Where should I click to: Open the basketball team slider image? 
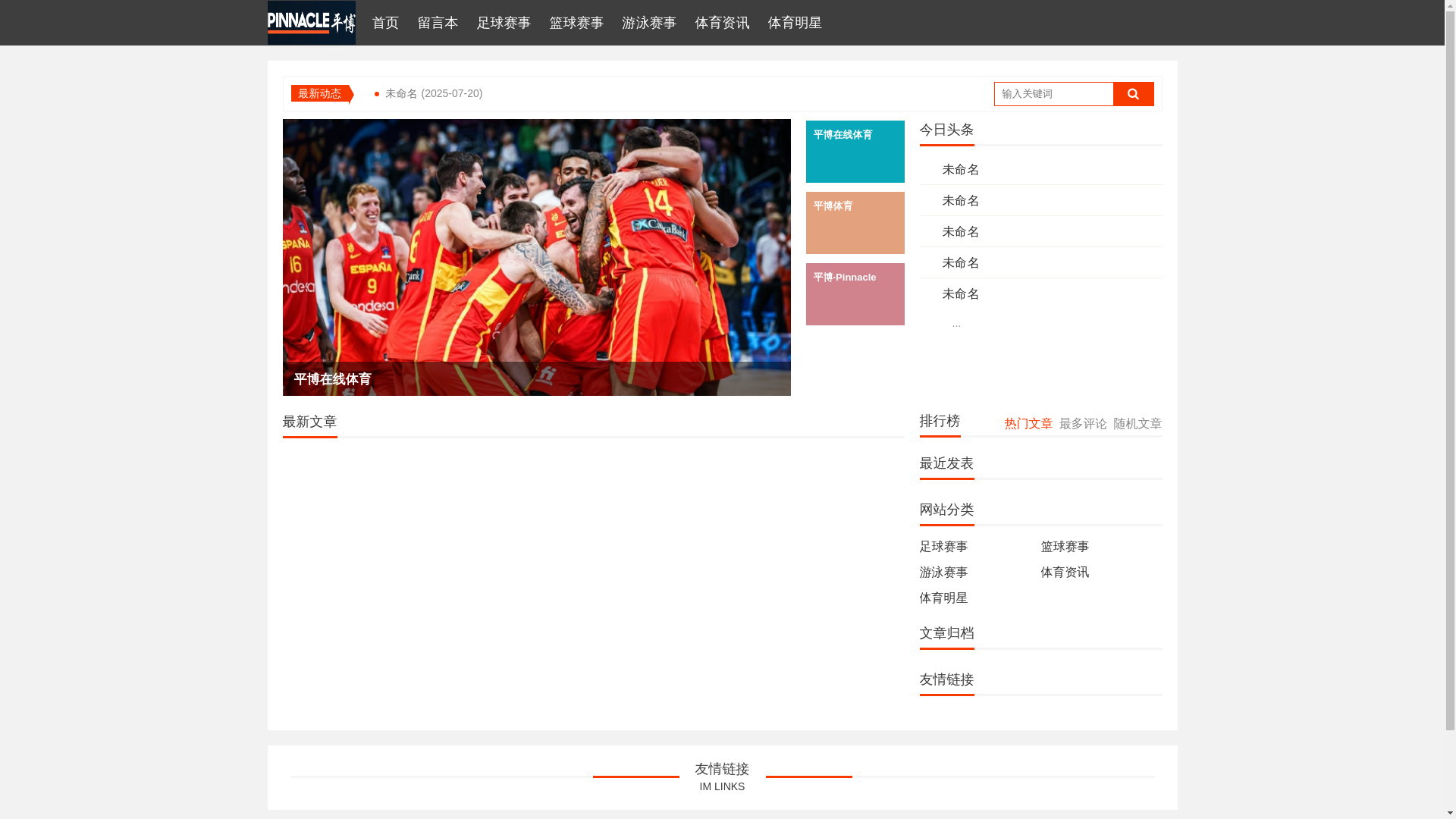coord(536,257)
